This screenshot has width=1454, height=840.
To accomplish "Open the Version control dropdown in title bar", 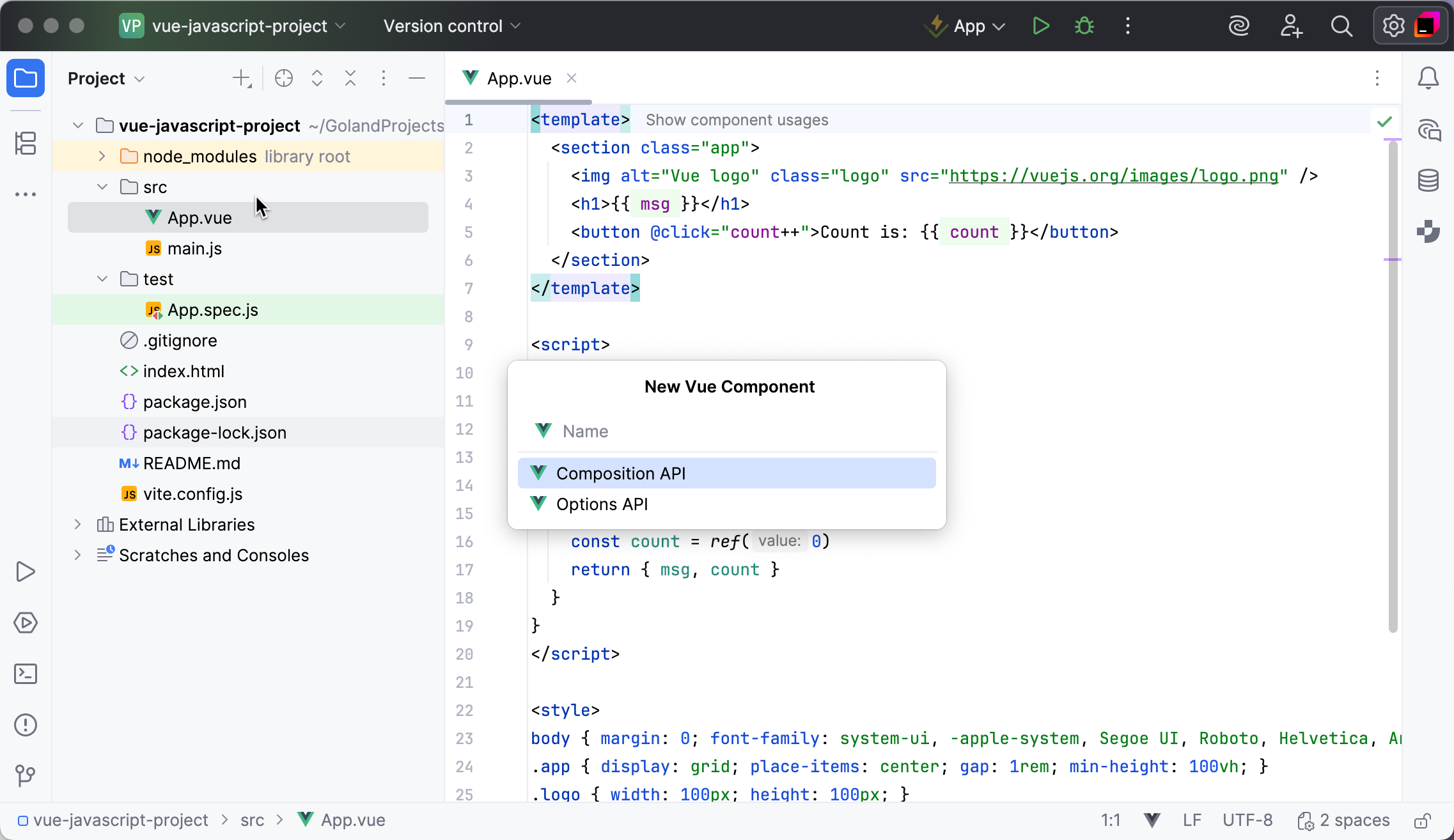I will pos(451,26).
